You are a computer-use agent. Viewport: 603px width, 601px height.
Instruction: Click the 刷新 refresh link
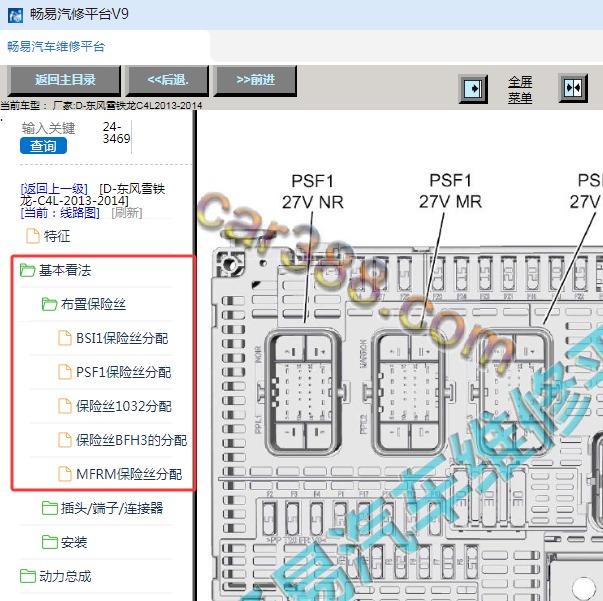[x=127, y=213]
